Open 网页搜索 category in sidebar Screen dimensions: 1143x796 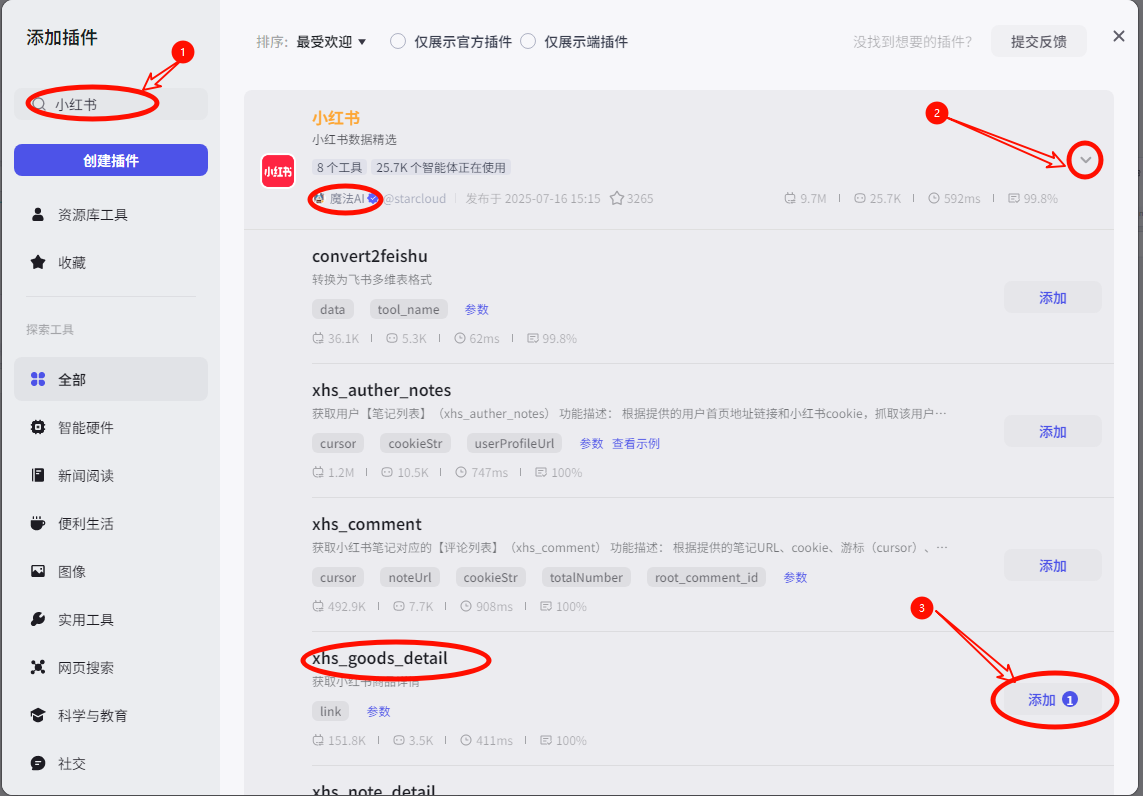click(85, 668)
